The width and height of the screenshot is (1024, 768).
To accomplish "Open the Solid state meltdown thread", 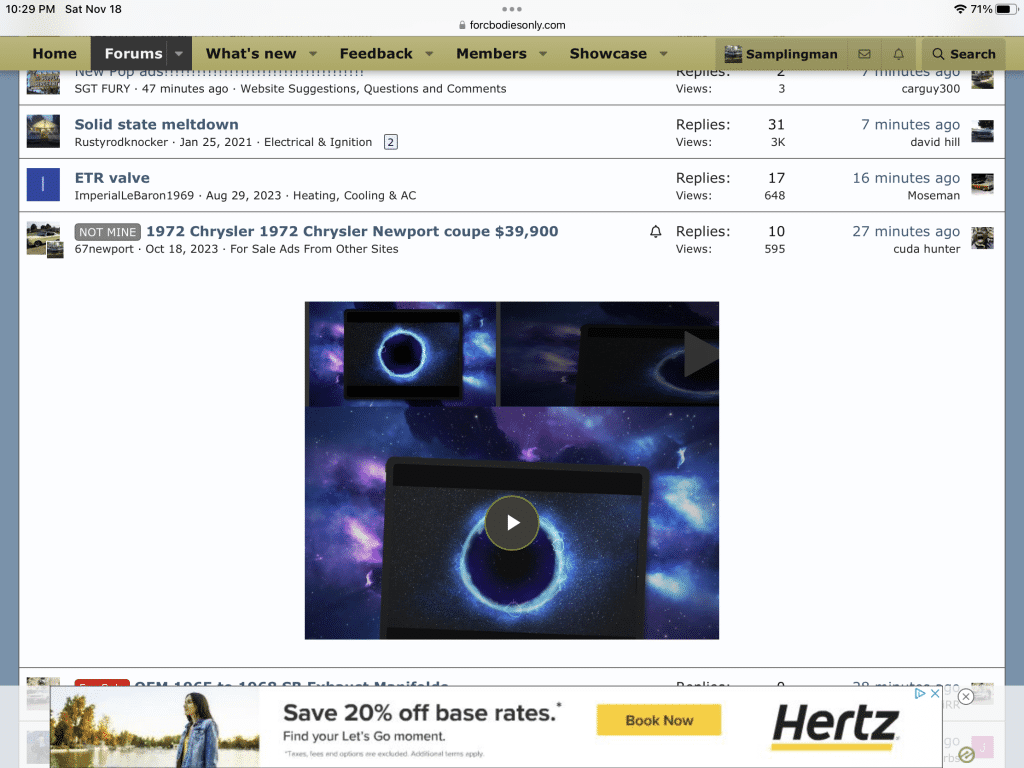I will click(x=156, y=124).
